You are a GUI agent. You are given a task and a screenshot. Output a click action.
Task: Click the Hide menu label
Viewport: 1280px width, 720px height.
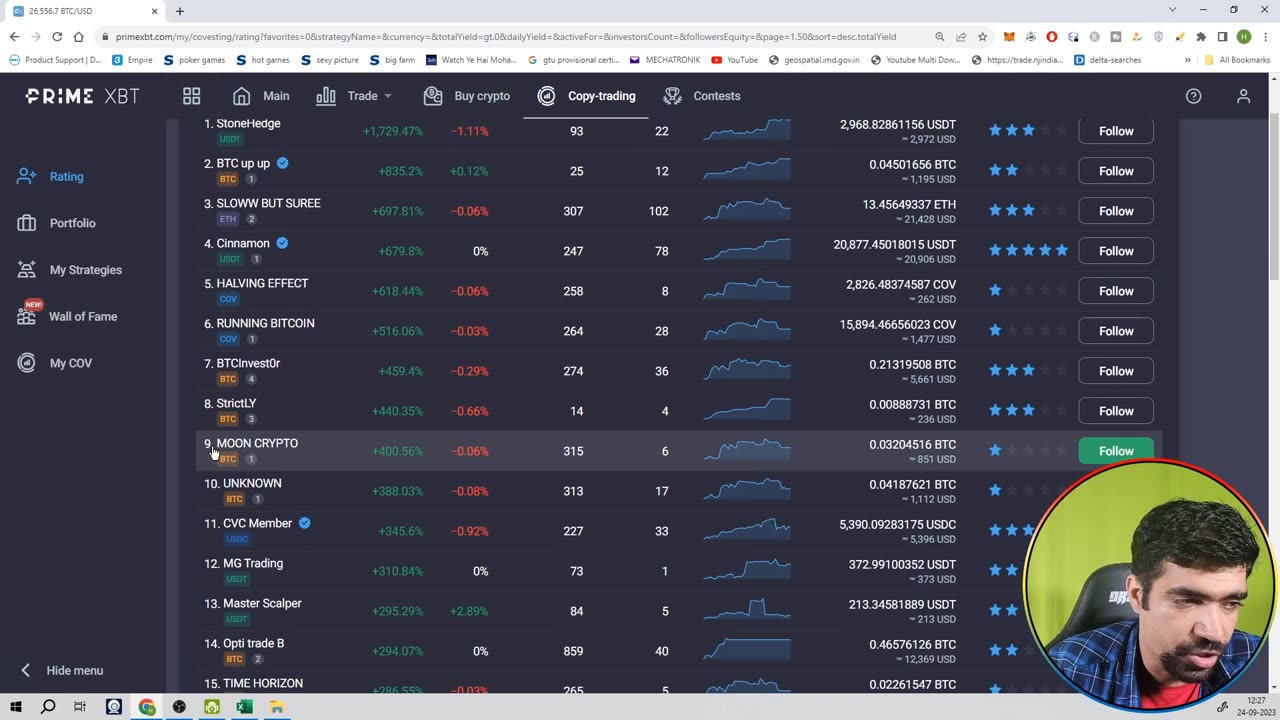coord(75,671)
